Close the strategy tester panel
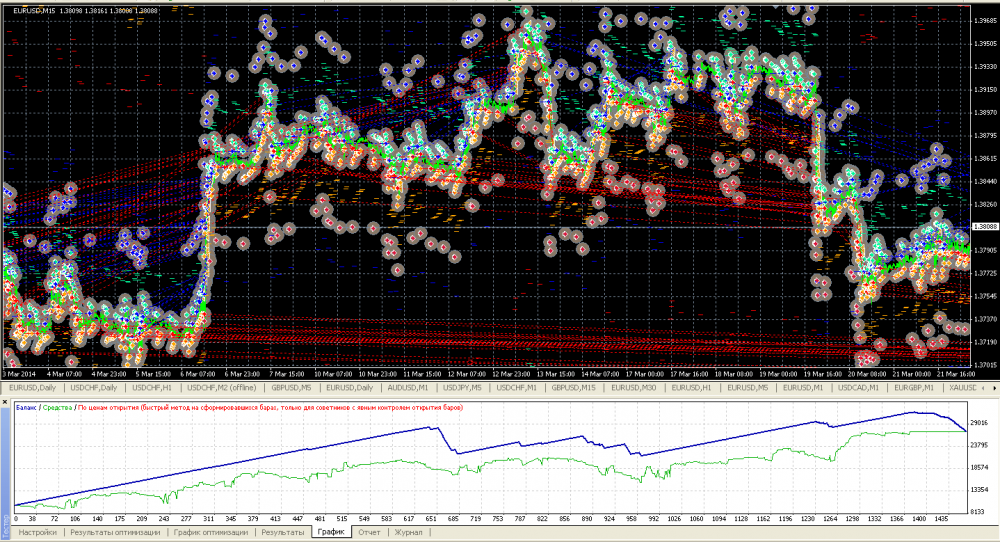1000x542 pixels. click(x=5, y=402)
